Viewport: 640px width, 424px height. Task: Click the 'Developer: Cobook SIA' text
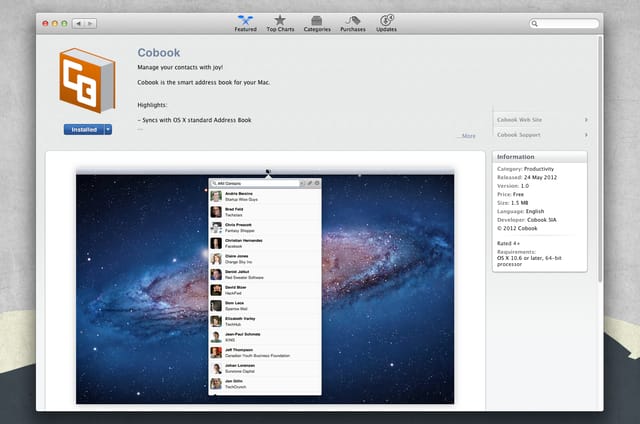click(527, 220)
